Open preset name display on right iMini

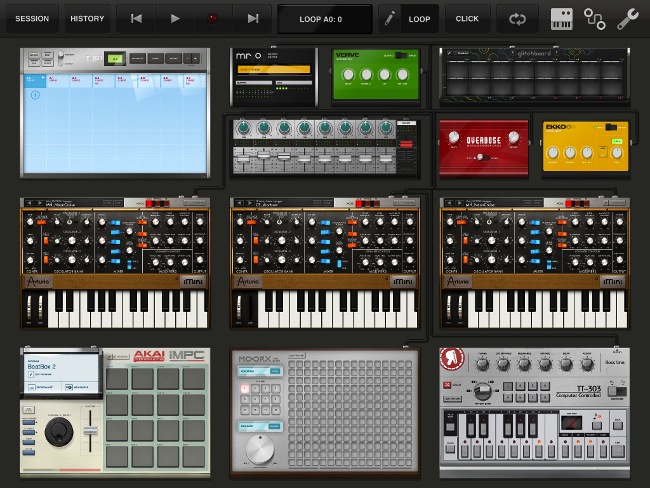(x=493, y=203)
